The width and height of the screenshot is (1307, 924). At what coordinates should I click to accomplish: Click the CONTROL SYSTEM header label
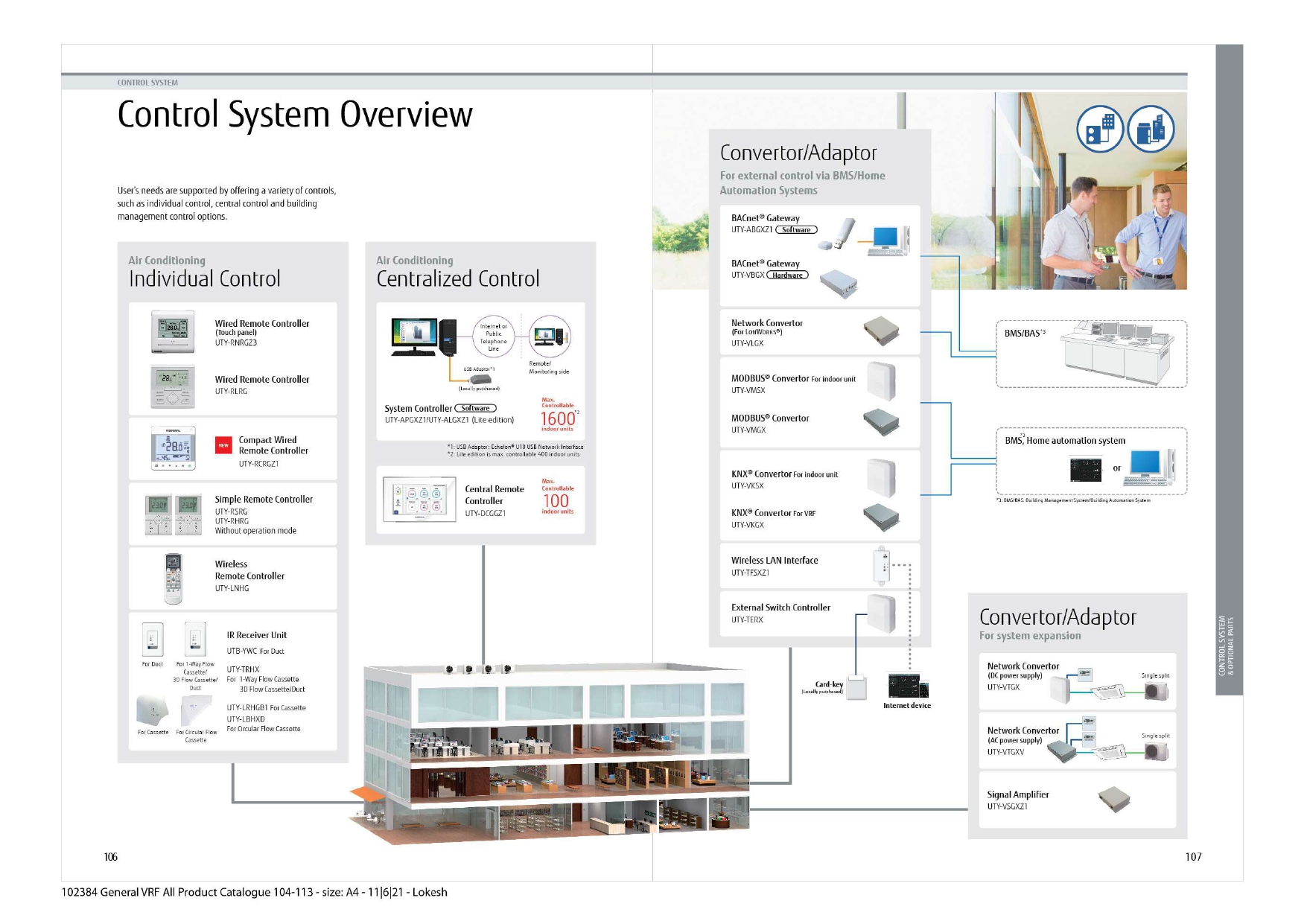(x=147, y=83)
